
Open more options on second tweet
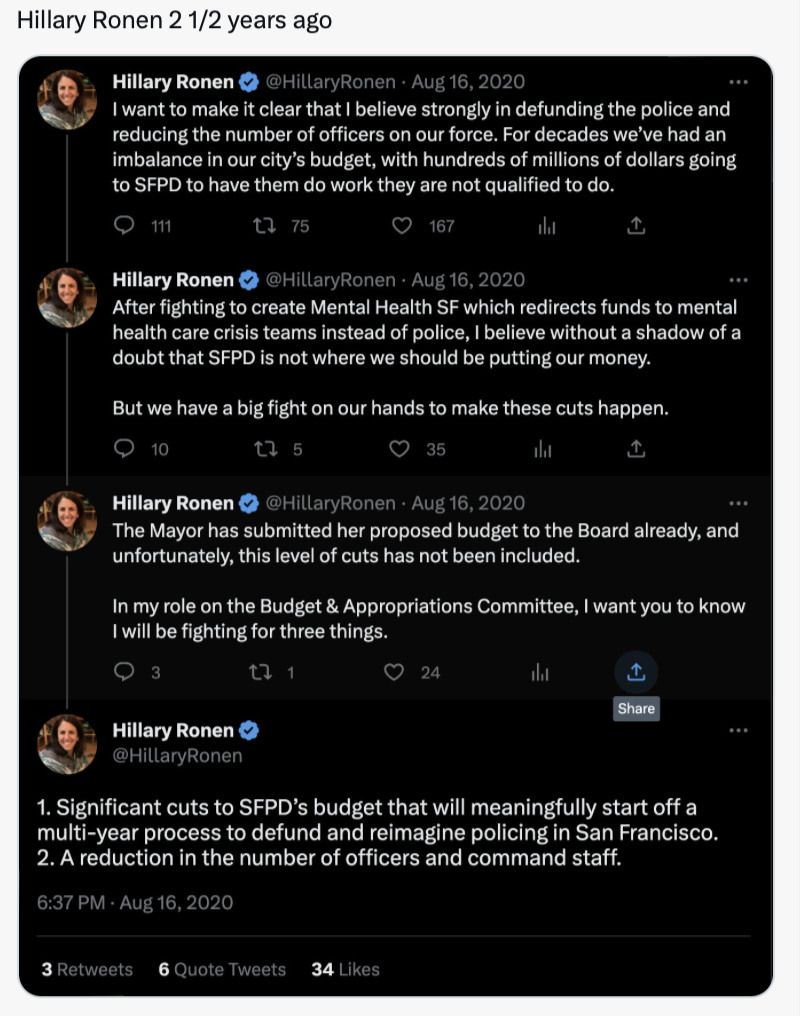pos(738,280)
